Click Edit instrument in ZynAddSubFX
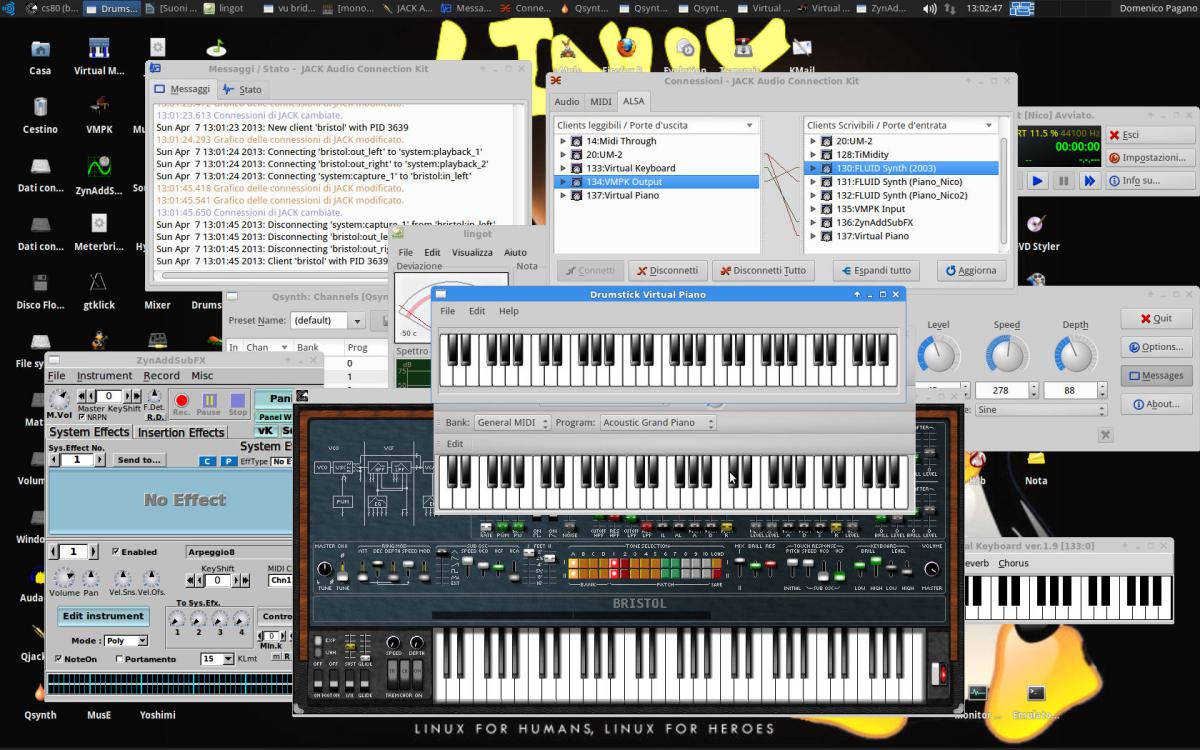This screenshot has height=750, width=1200. click(x=102, y=615)
